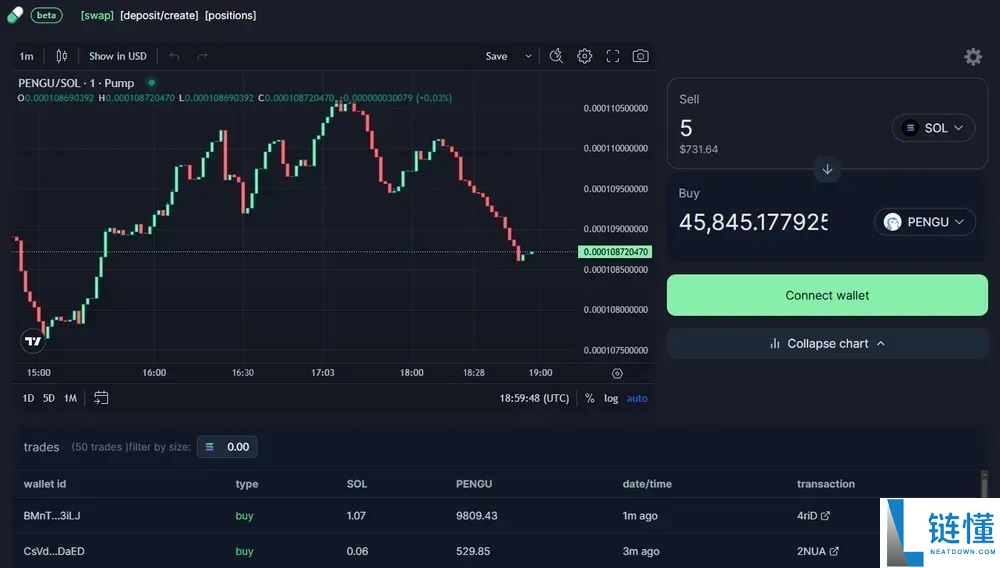
Task: Click the undo arrow in chart toolbar
Action: pyautogui.click(x=174, y=56)
